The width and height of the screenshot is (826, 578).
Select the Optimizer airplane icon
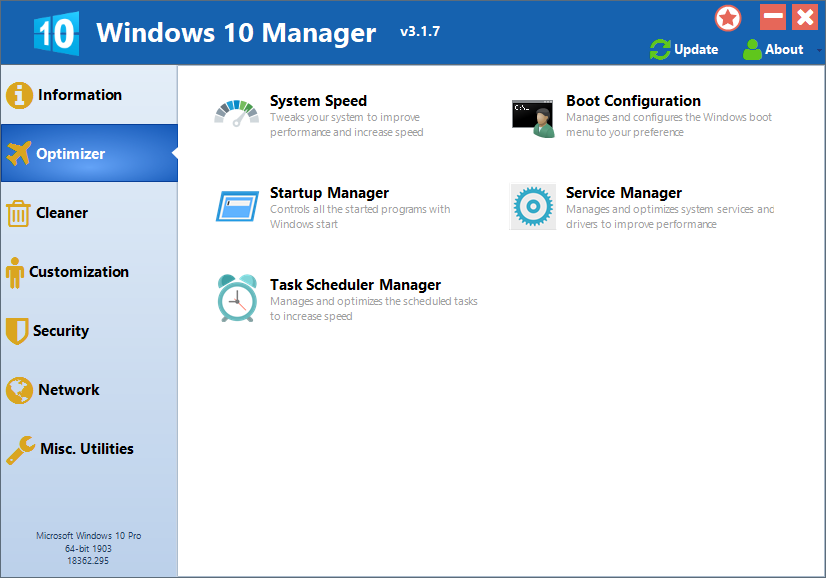[x=20, y=153]
